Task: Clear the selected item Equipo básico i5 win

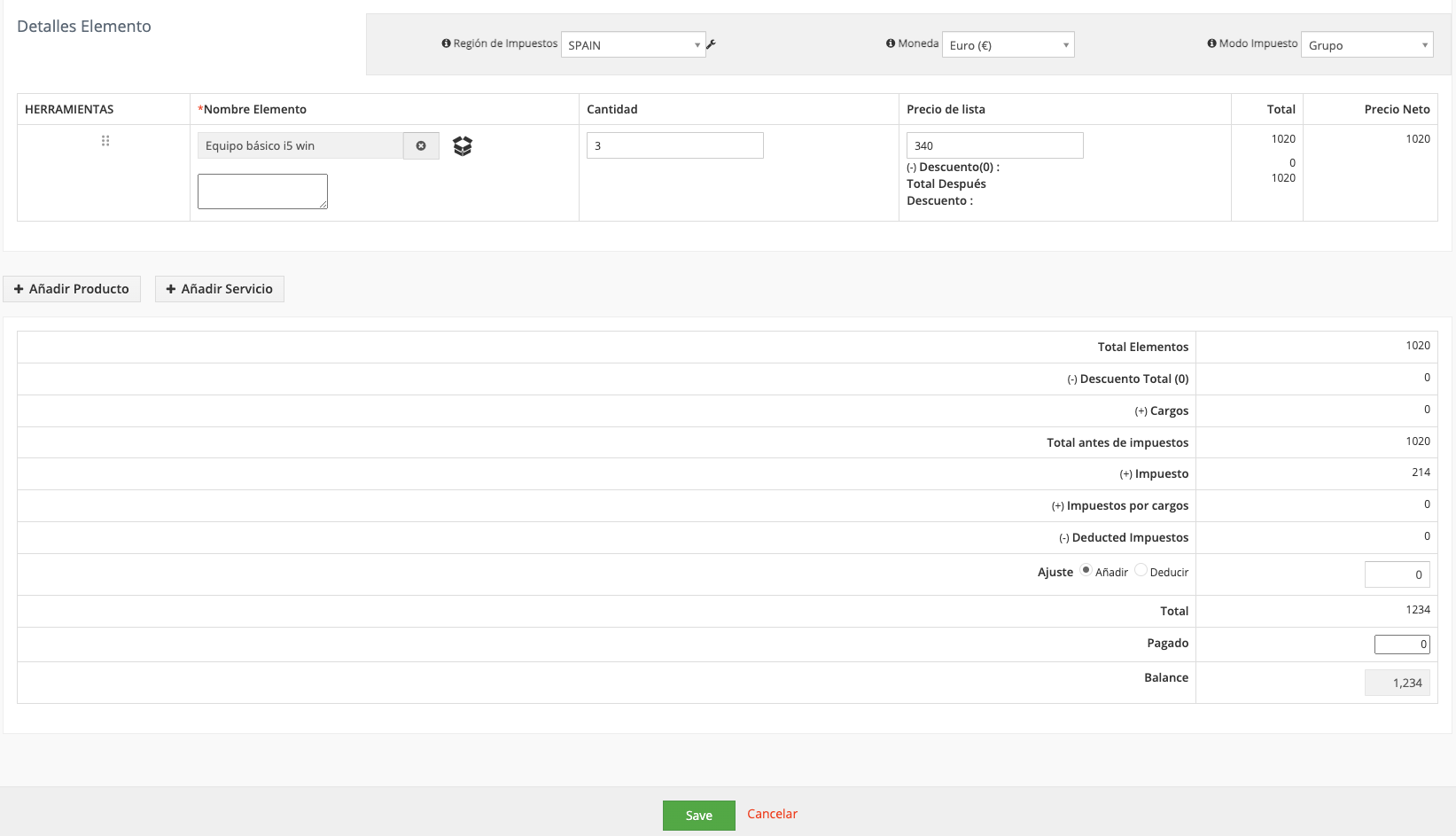Action: pyautogui.click(x=421, y=146)
